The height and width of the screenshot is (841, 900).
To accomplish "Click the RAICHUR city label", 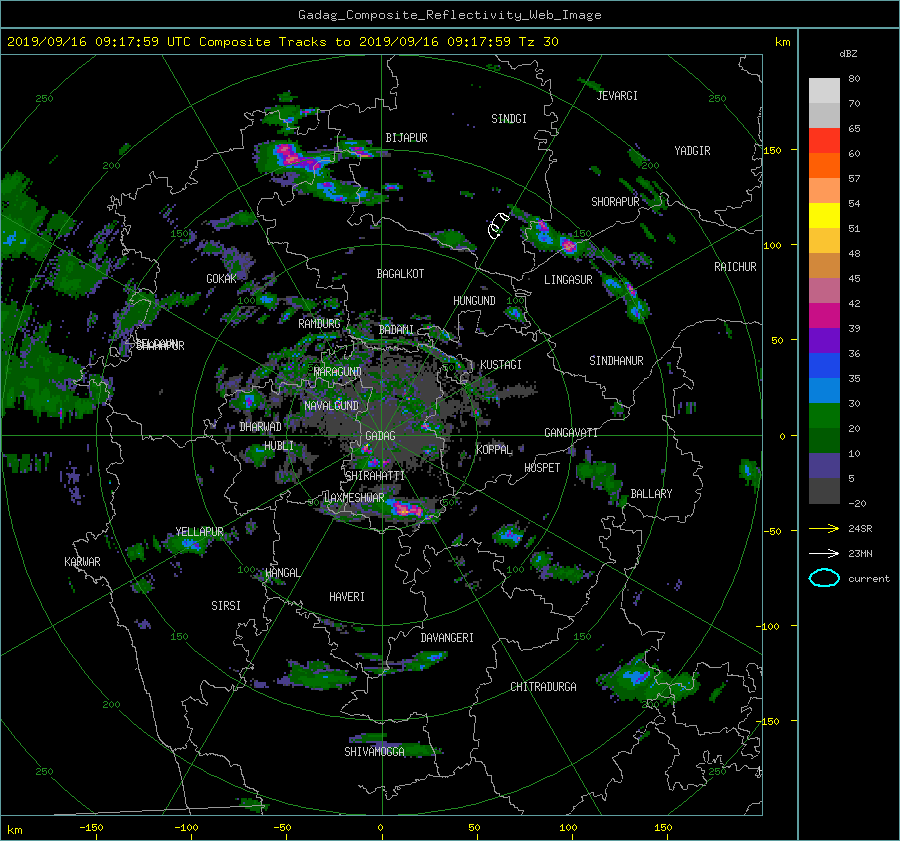I will 735,267.
